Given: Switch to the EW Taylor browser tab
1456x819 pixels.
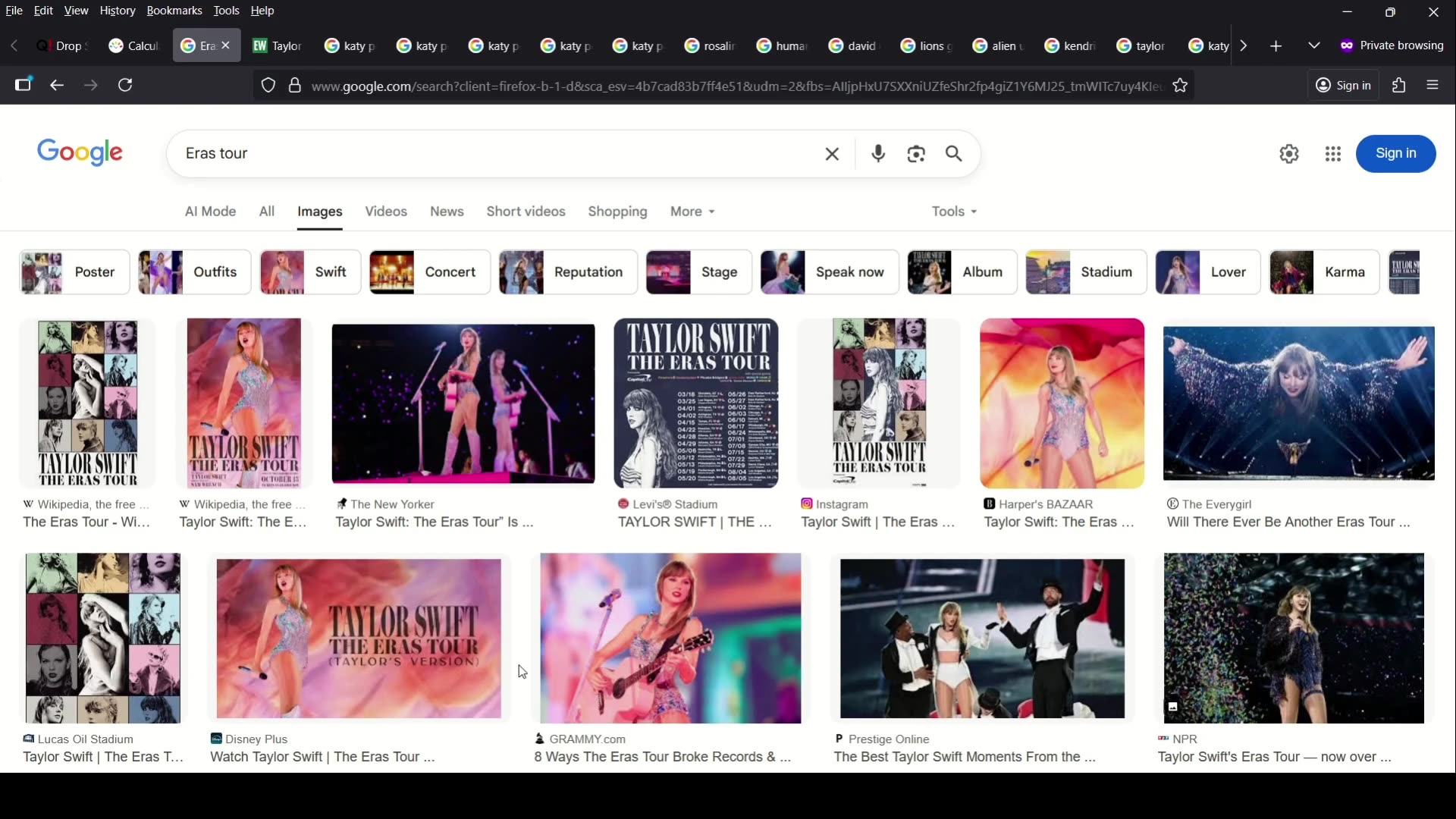Looking at the screenshot, I should click(x=278, y=46).
